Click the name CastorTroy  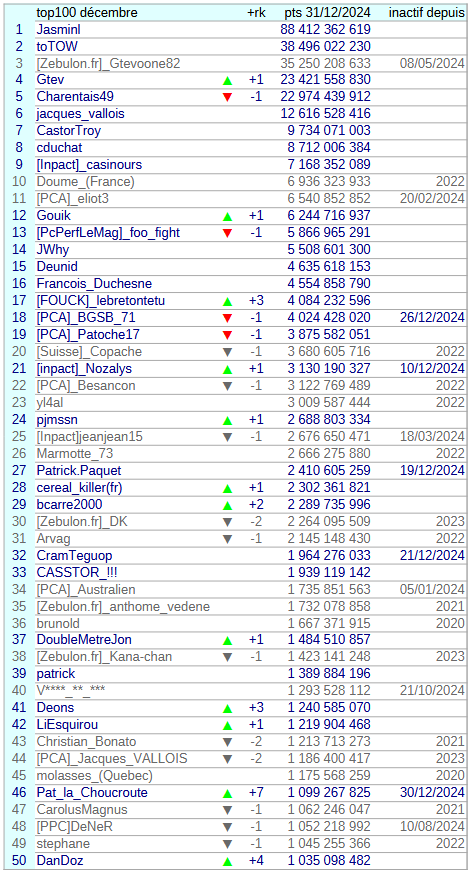coord(69,131)
